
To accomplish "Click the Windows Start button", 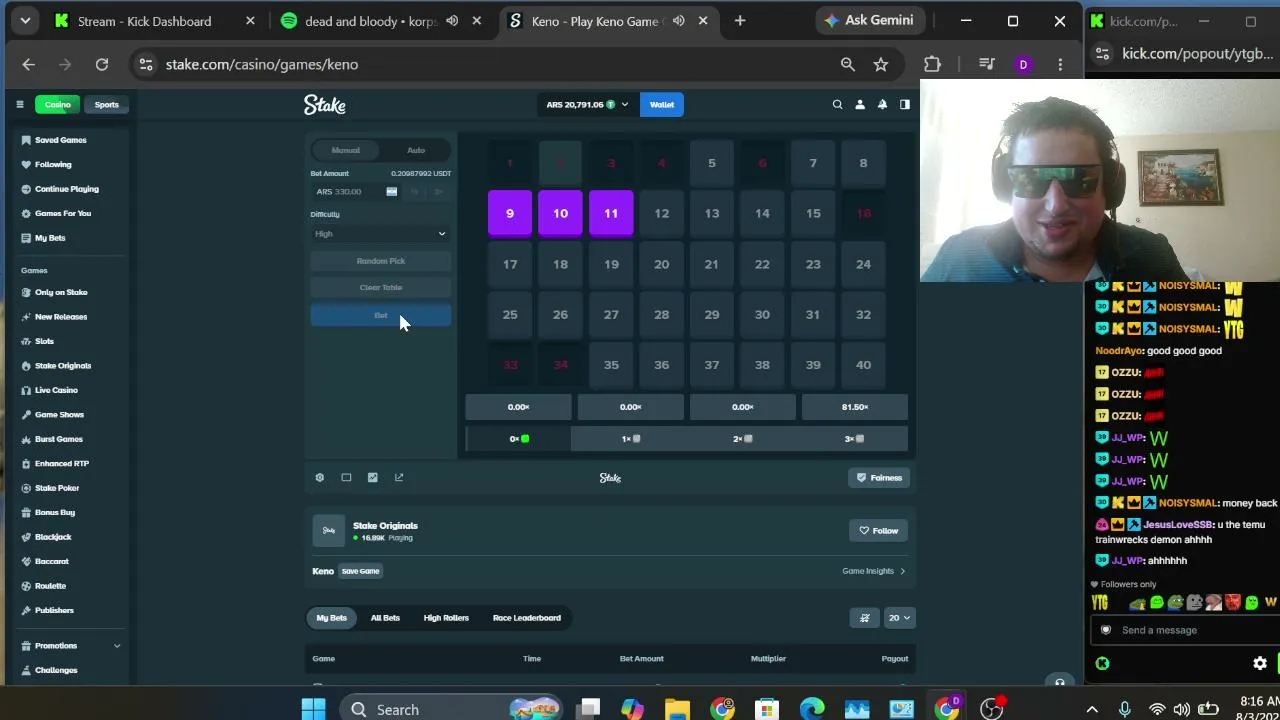I will pos(313,709).
